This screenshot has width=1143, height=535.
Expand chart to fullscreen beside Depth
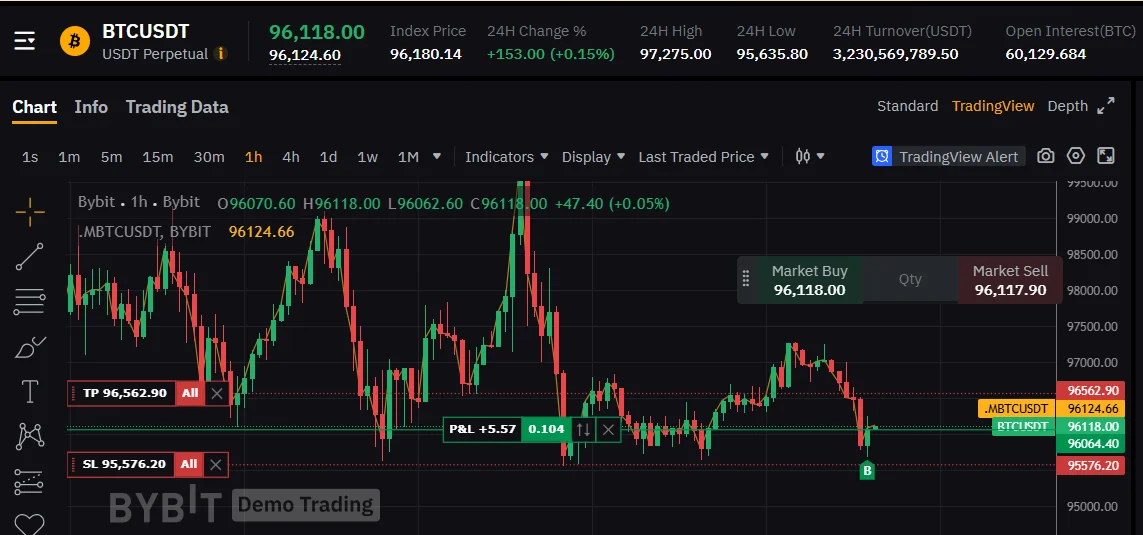tap(1106, 106)
